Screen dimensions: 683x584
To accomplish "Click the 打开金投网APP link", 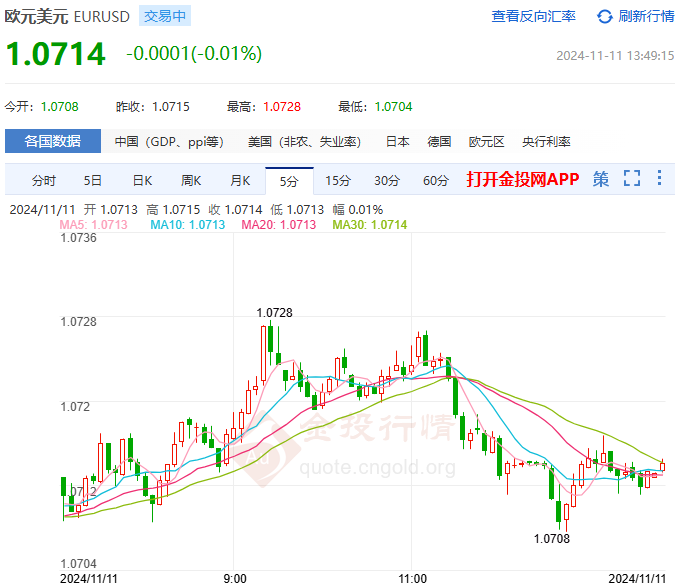I will coord(522,180).
